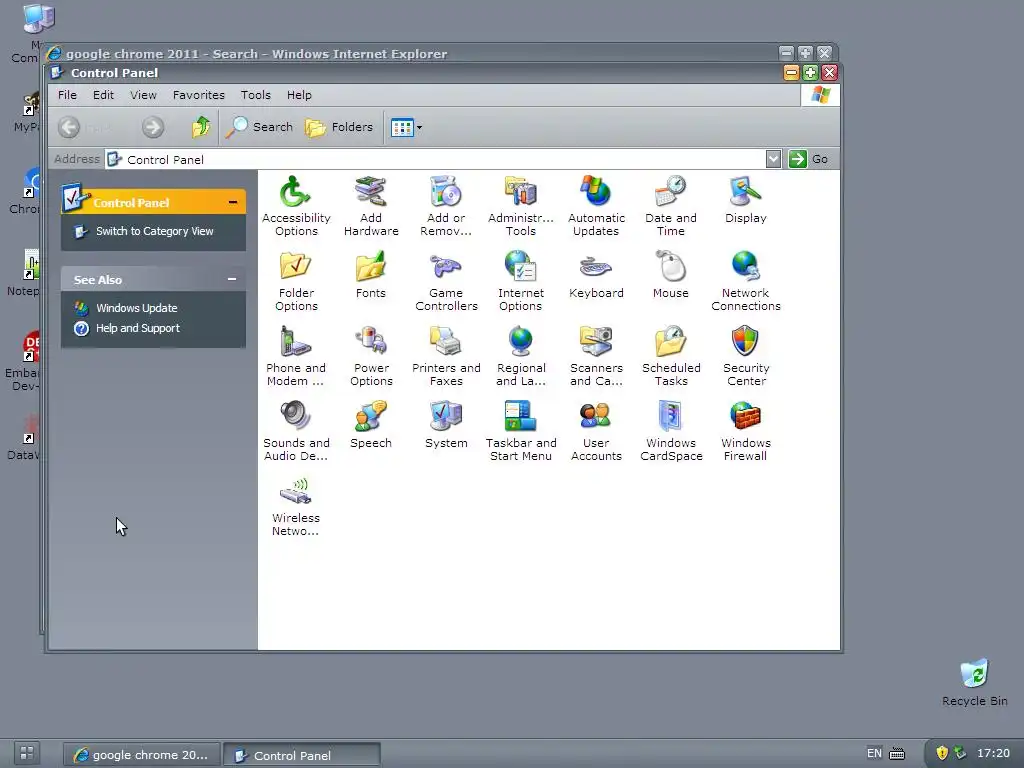
Task: Toggle the Folders pane button
Action: 340,127
